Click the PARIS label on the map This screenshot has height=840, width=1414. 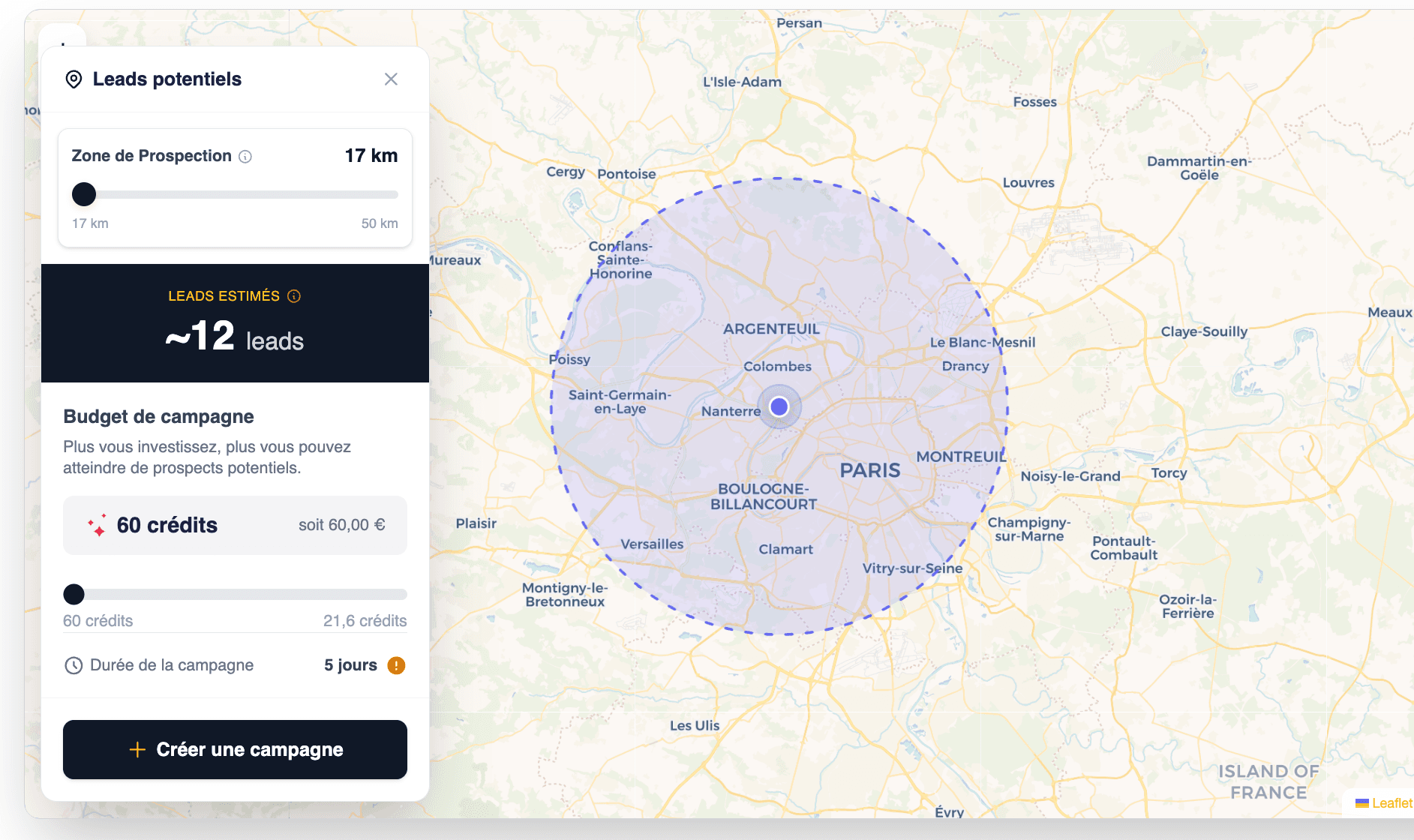pos(870,469)
